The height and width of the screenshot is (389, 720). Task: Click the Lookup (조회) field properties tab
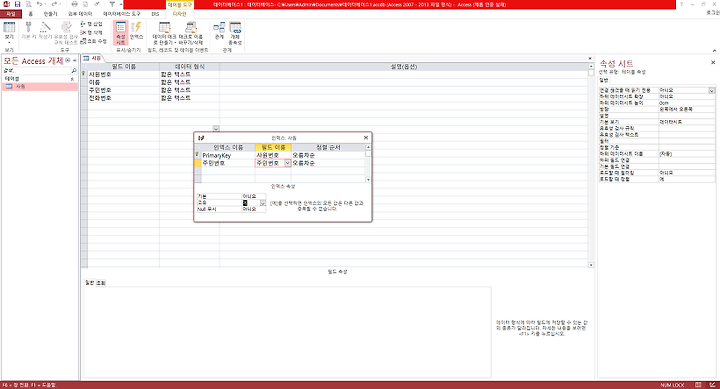(x=101, y=283)
